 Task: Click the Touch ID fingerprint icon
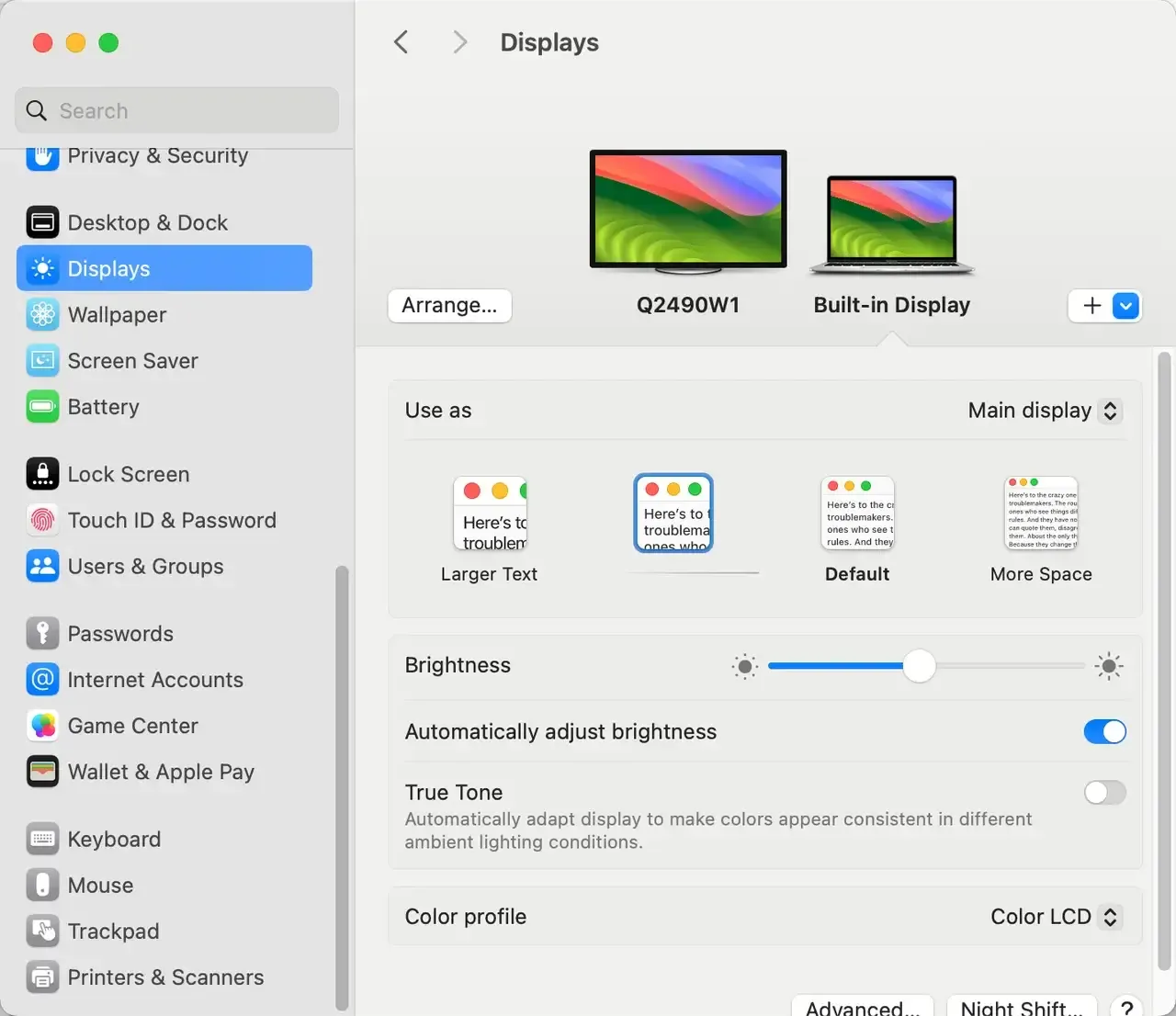[42, 520]
